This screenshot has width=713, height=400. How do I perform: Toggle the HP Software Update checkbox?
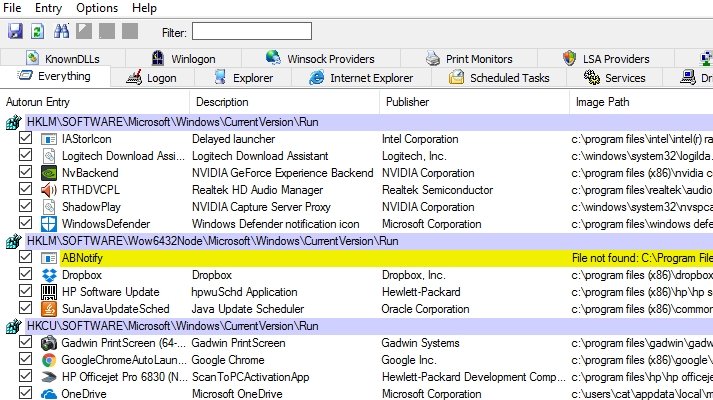tap(25, 291)
